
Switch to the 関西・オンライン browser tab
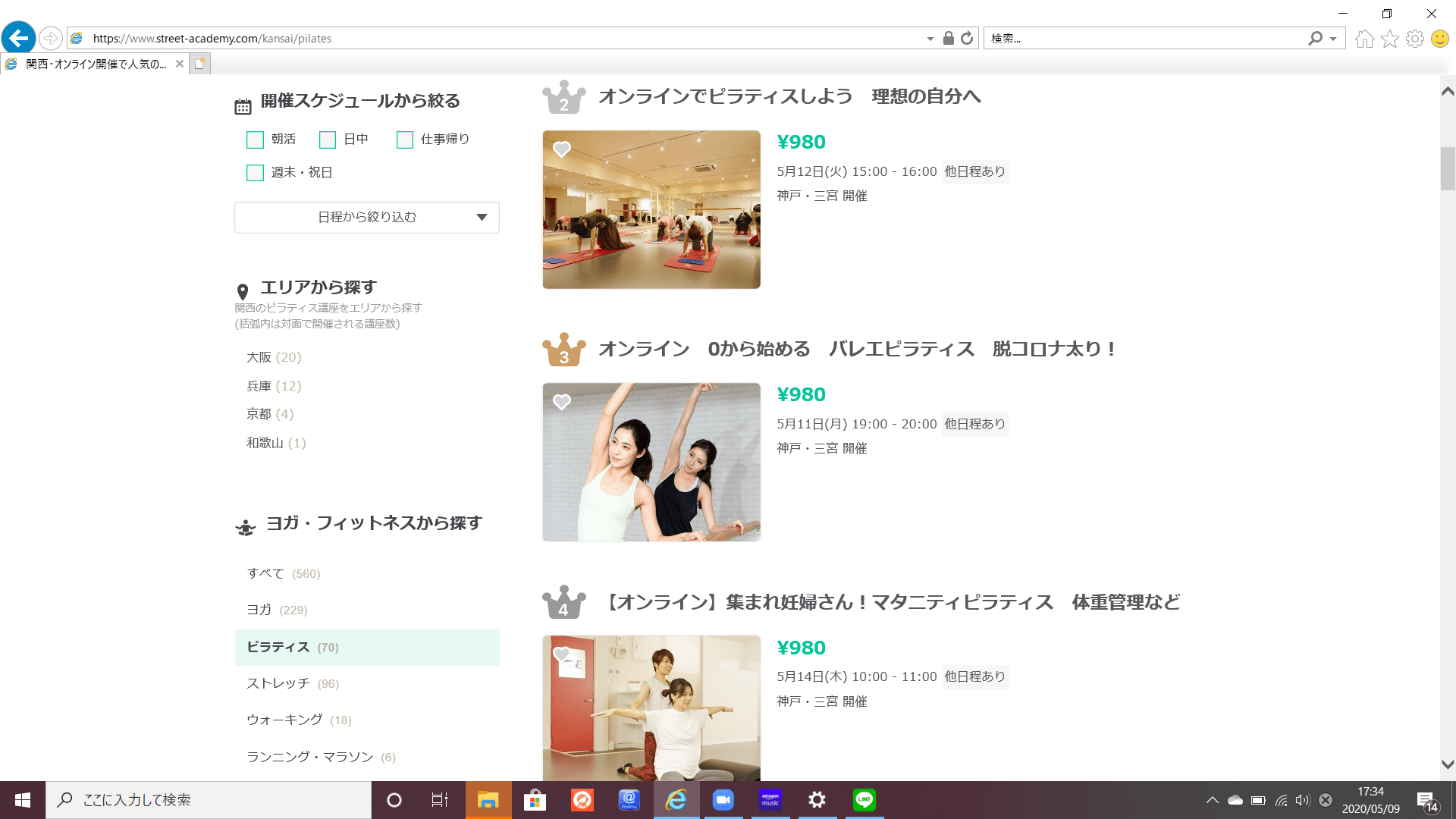click(x=91, y=64)
